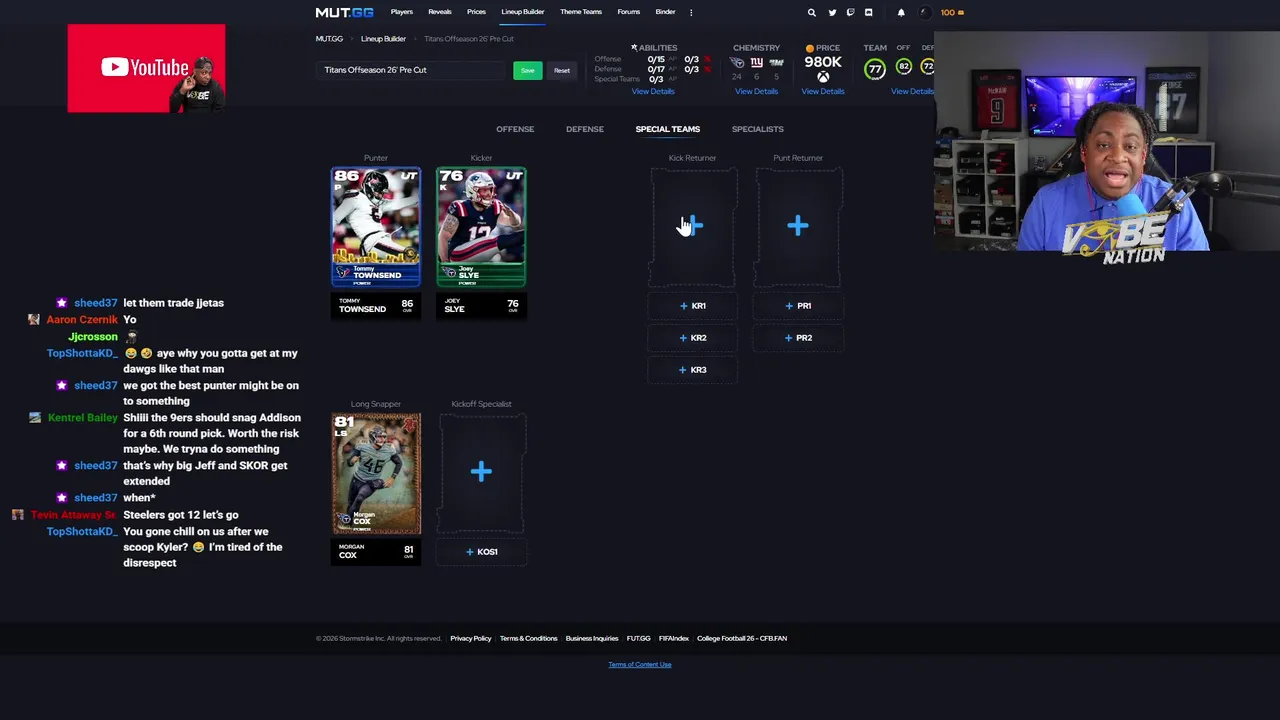Open College Football 26 CFB.FAN link
Screen dimensions: 1280x720
(742, 638)
